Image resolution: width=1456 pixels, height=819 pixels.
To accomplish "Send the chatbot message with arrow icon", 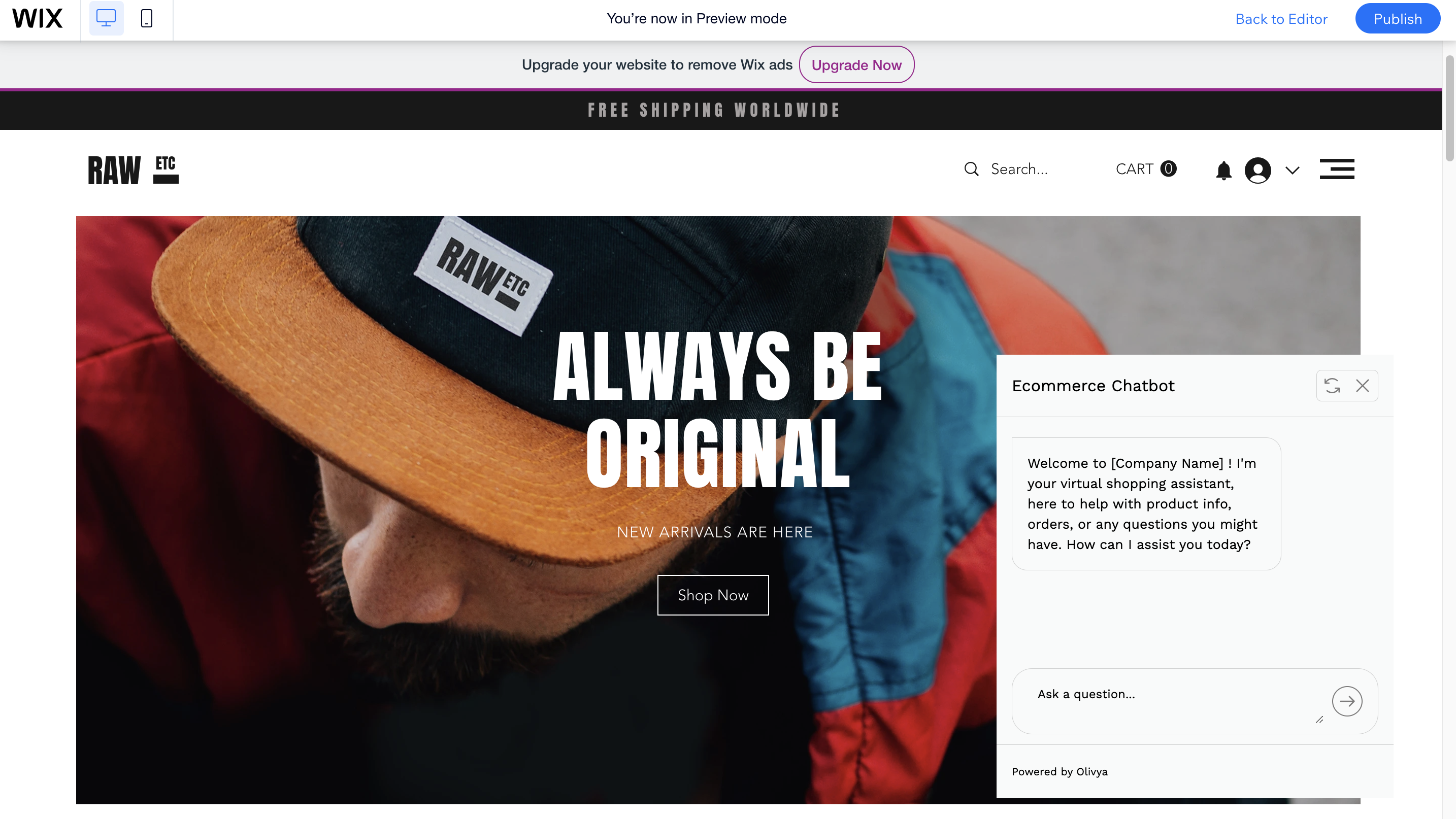I will click(x=1347, y=701).
